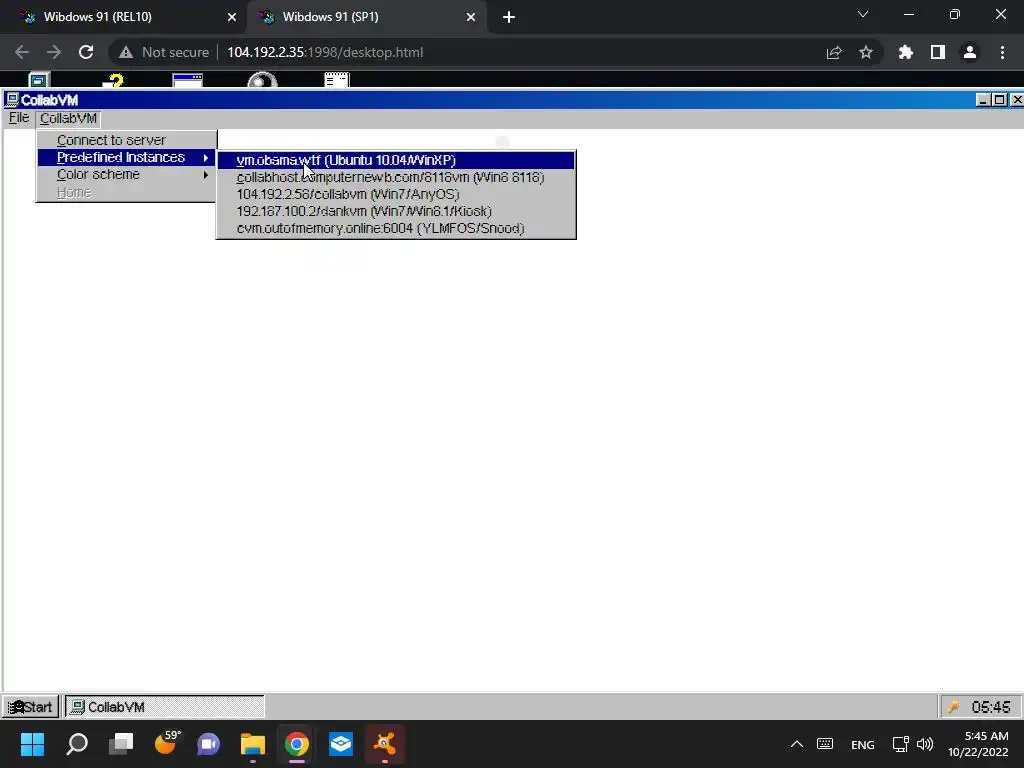The height and width of the screenshot is (768, 1024).
Task: Reload the current page
Action: pyautogui.click(x=86, y=52)
